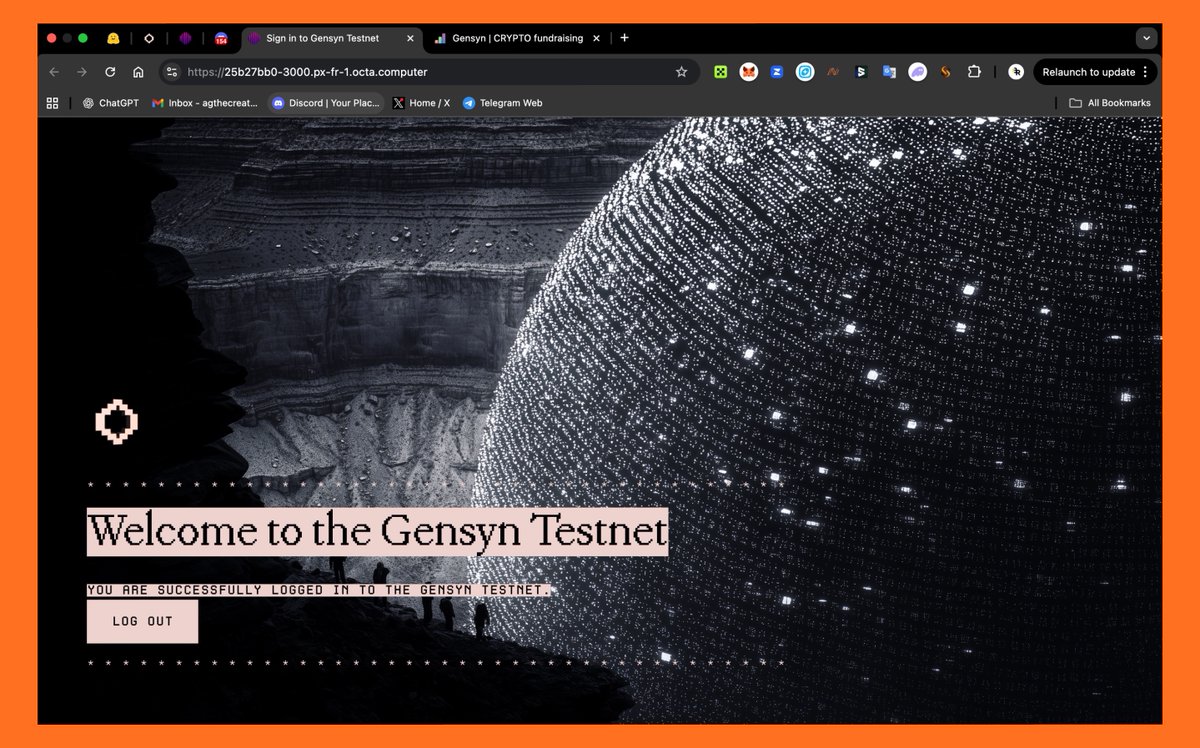Screen dimensions: 1200x748
Task: Expand the tab search dropdown arrow
Action: click(1146, 38)
